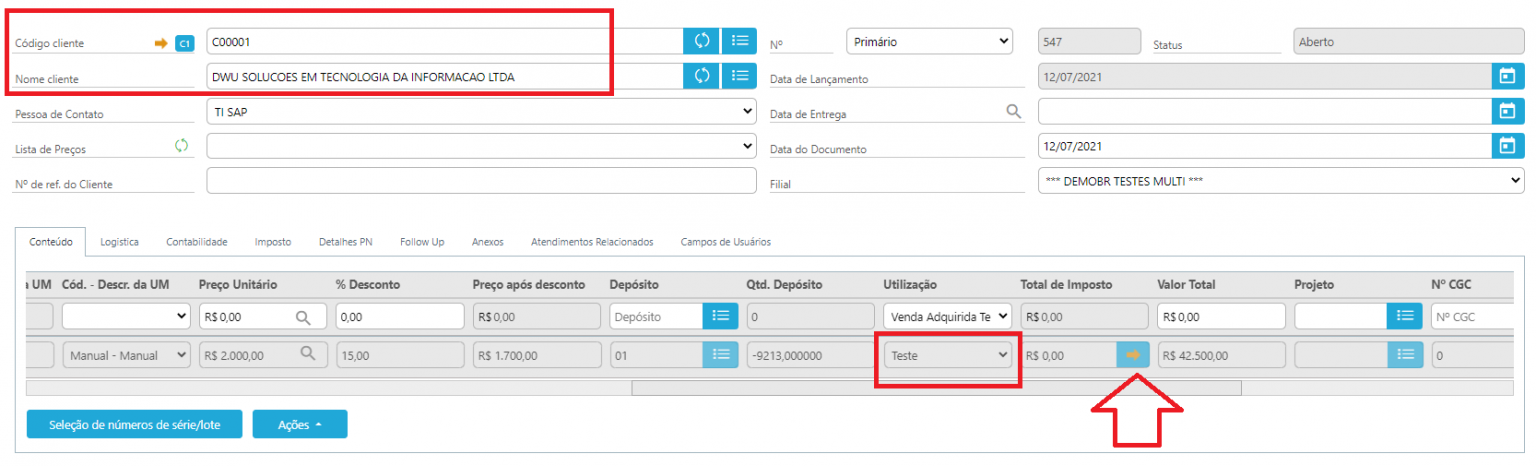Click Seleção de números de série/lote button
1536x466 pixels.
click(135, 424)
